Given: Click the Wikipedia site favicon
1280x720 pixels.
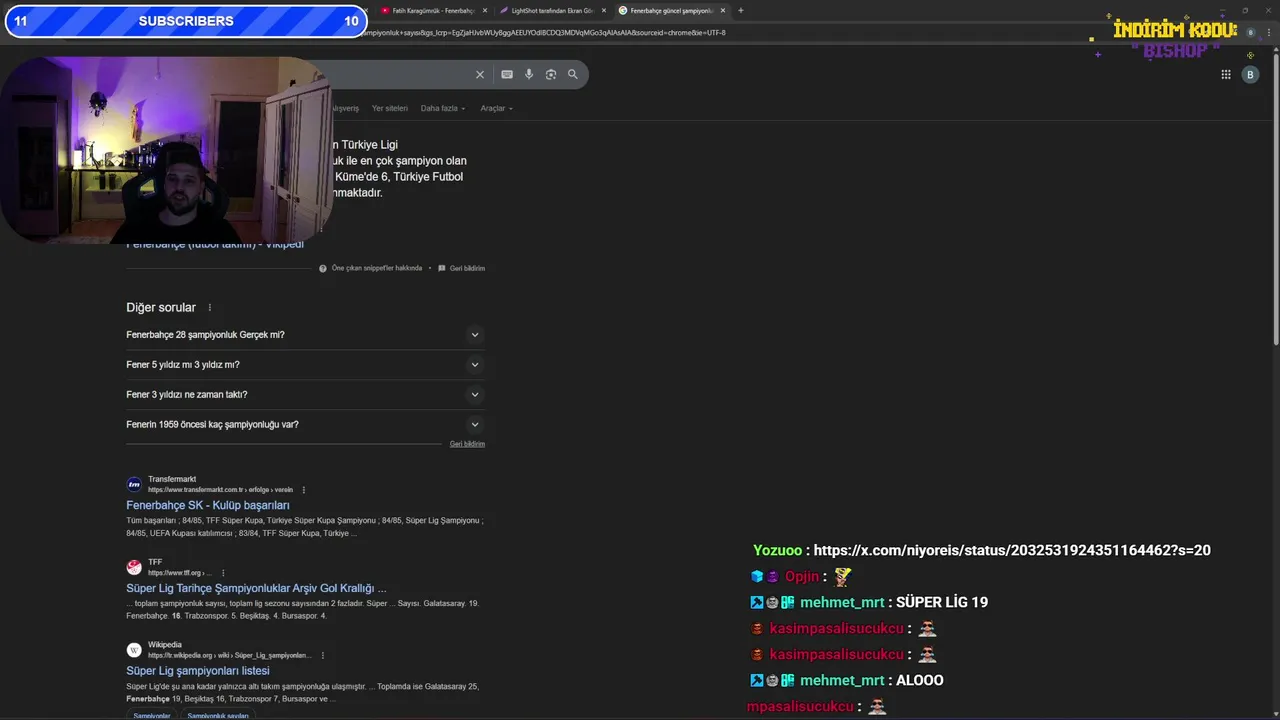Looking at the screenshot, I should 134,650.
